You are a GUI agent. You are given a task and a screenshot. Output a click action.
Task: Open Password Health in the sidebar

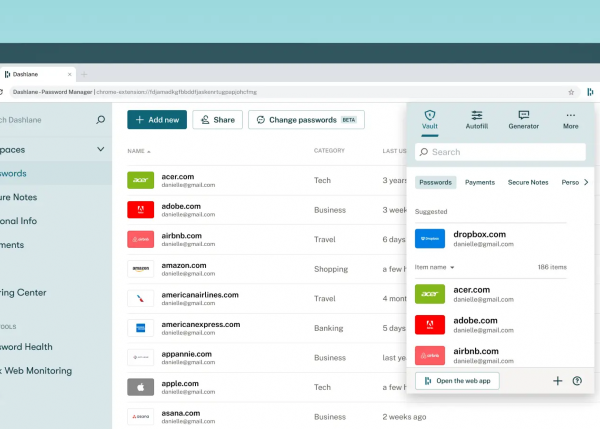click(x=26, y=347)
